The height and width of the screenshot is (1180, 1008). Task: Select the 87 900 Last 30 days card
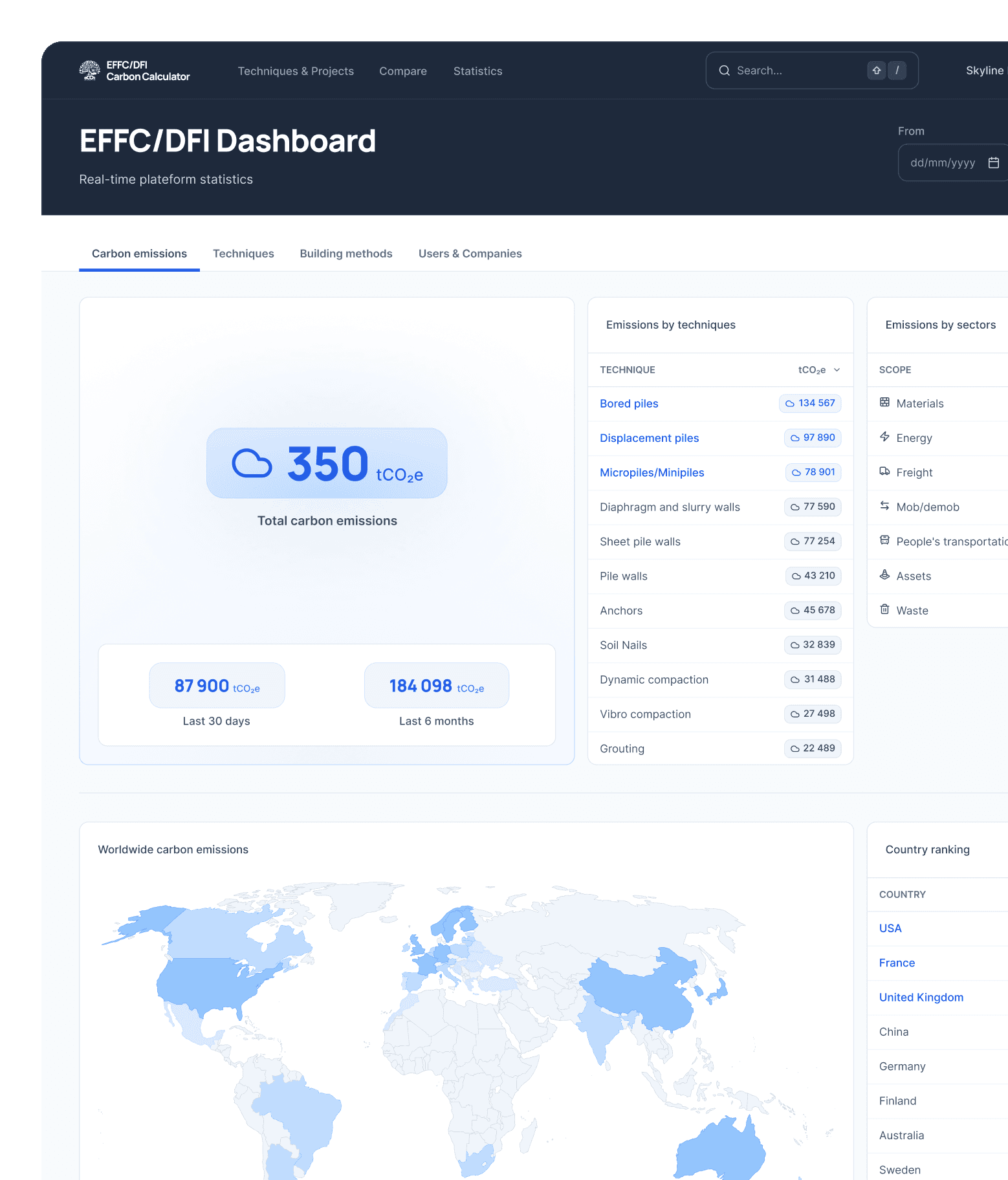pos(217,685)
